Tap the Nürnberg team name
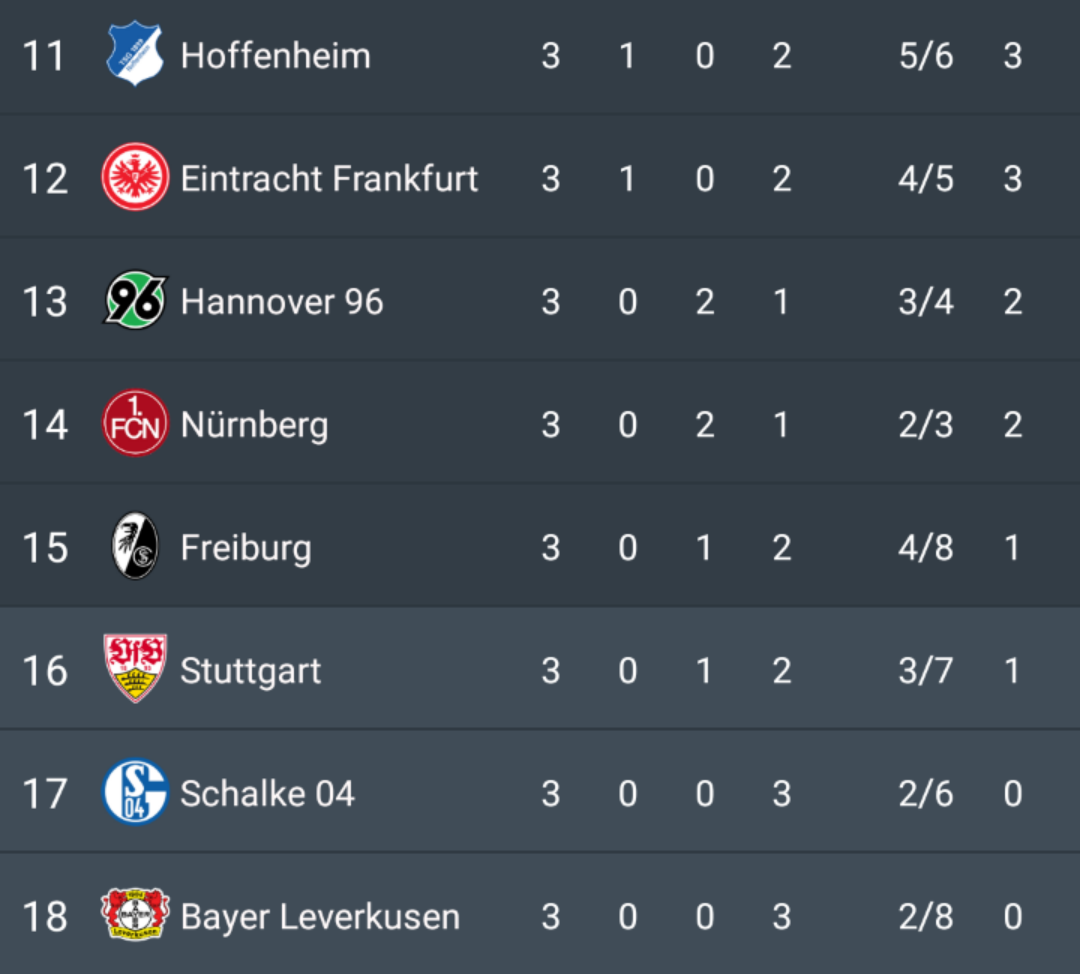The height and width of the screenshot is (974, 1080). [254, 425]
